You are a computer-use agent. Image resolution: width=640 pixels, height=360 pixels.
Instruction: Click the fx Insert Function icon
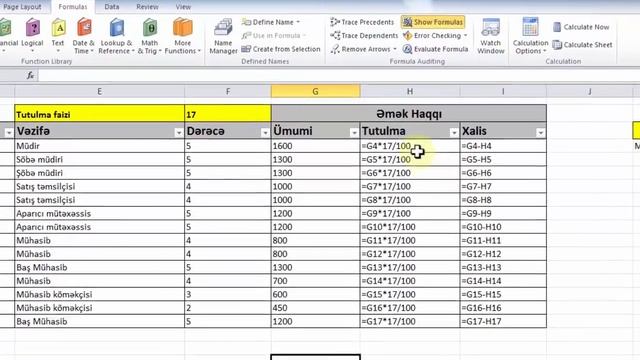[x=30, y=76]
